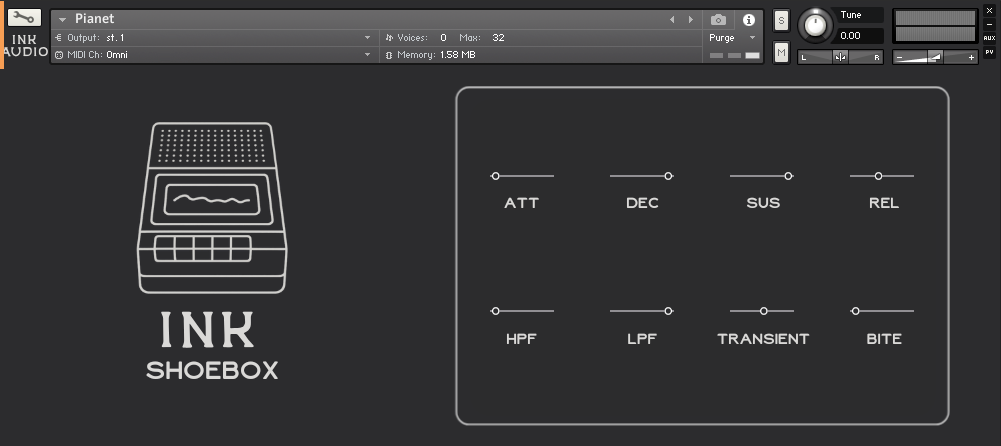Open the camera snapshot view
Viewport: 1001px width, 446px height.
(x=718, y=19)
